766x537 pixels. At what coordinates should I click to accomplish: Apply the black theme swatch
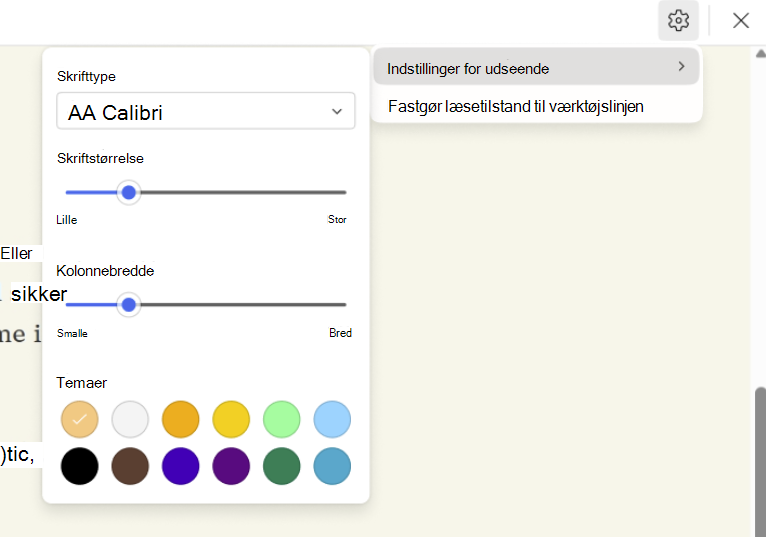(80, 466)
